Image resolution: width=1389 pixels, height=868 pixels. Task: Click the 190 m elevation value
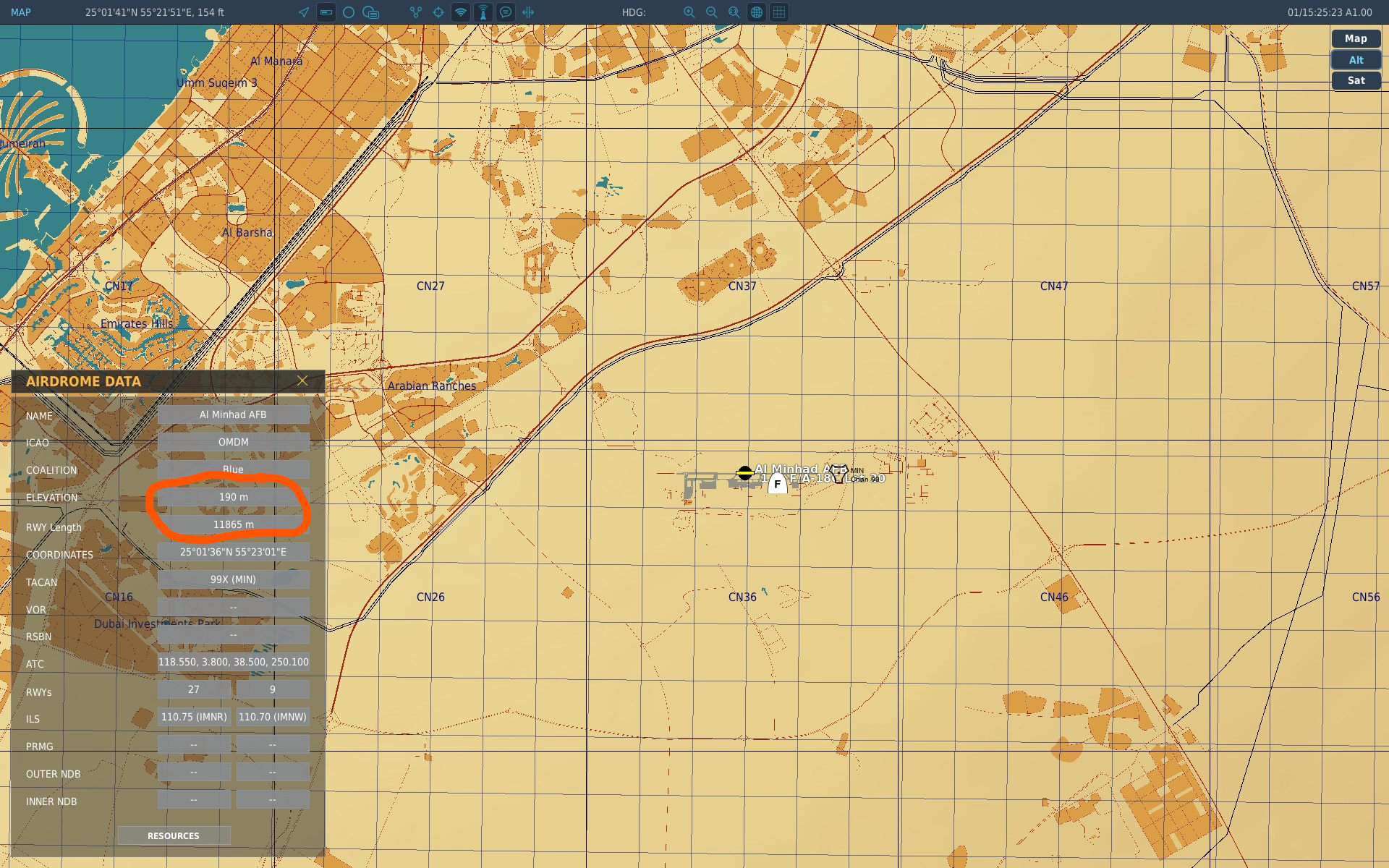click(233, 497)
